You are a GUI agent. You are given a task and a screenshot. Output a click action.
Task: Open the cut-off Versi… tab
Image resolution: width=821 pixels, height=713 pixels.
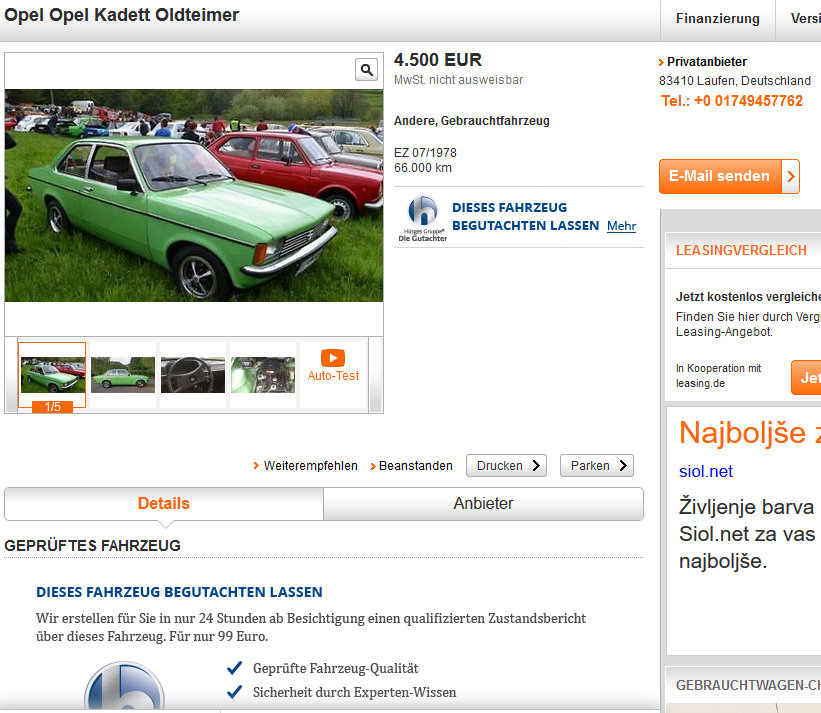[x=799, y=19]
